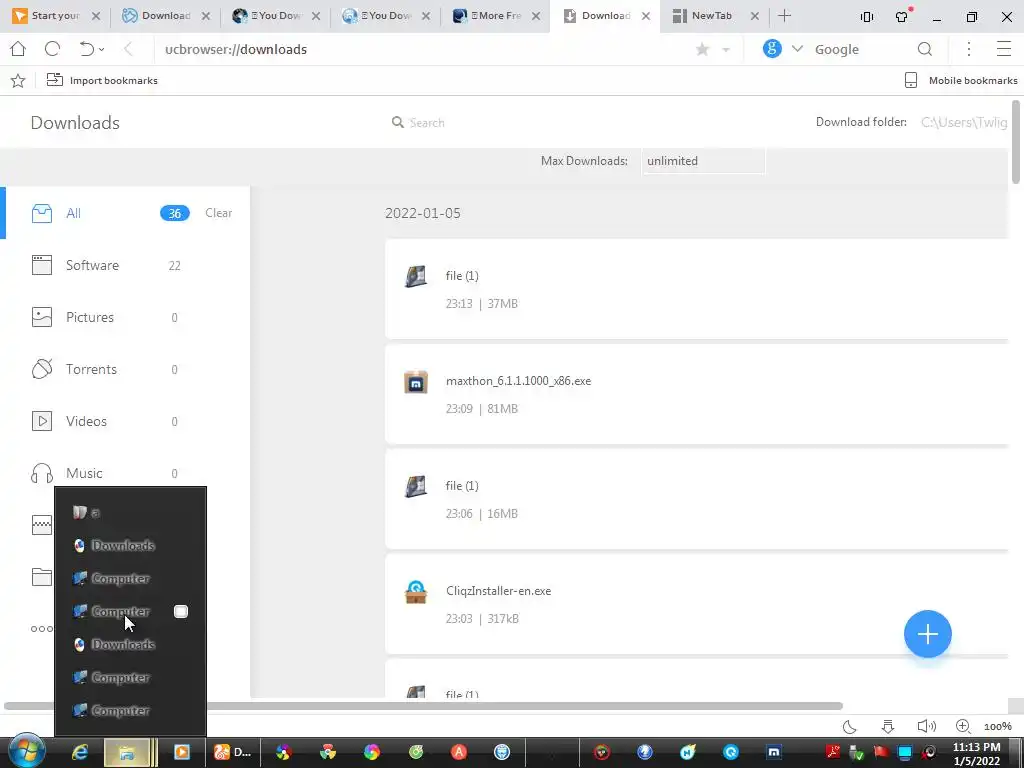Click the white square button in taskbar popup
The image size is (1024, 768).
click(181, 611)
